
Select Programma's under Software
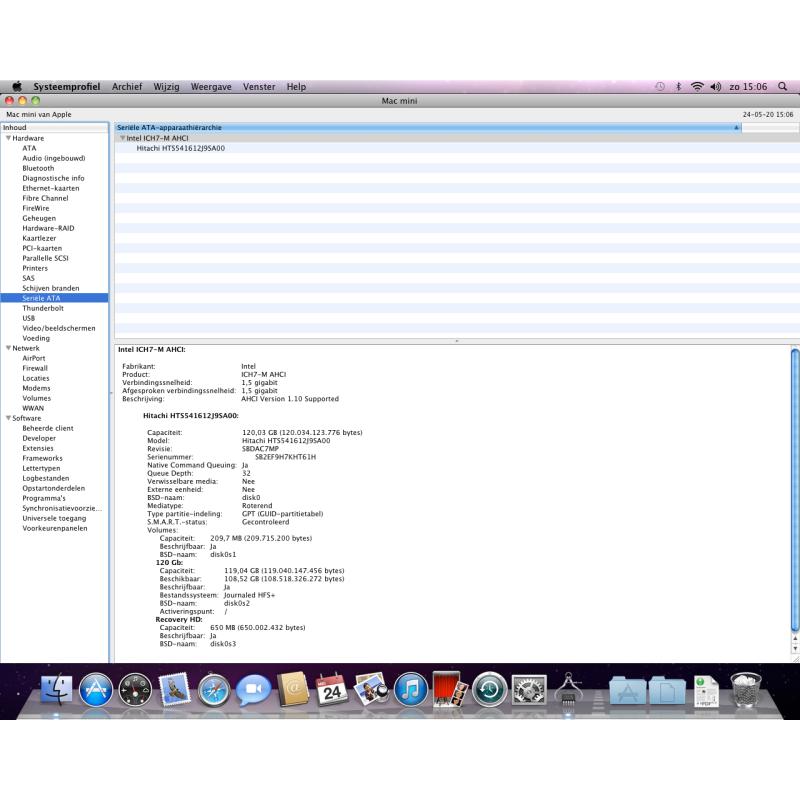[44, 498]
